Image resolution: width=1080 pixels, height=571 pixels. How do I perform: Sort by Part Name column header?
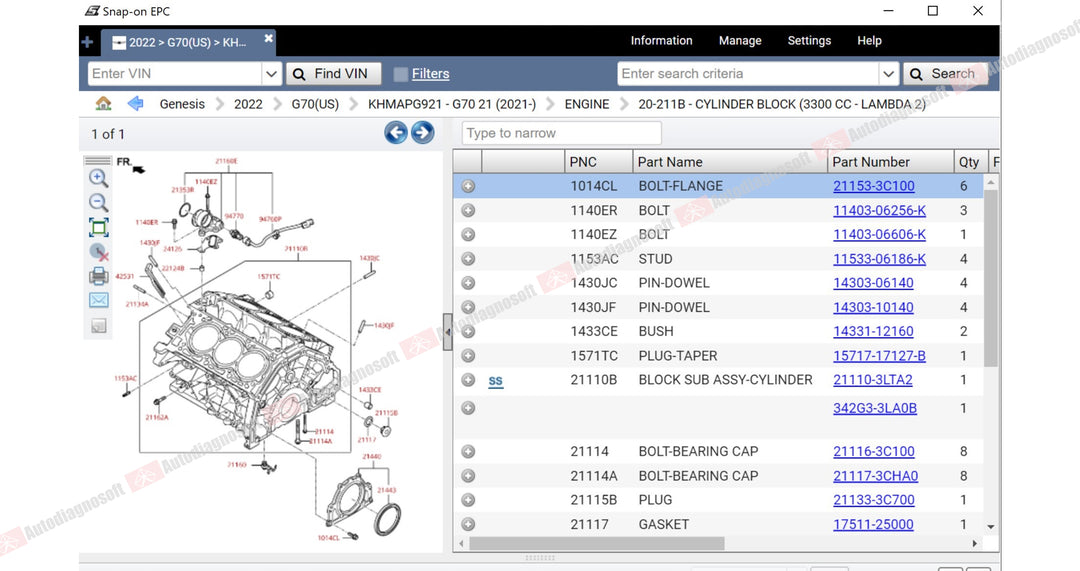pyautogui.click(x=729, y=162)
